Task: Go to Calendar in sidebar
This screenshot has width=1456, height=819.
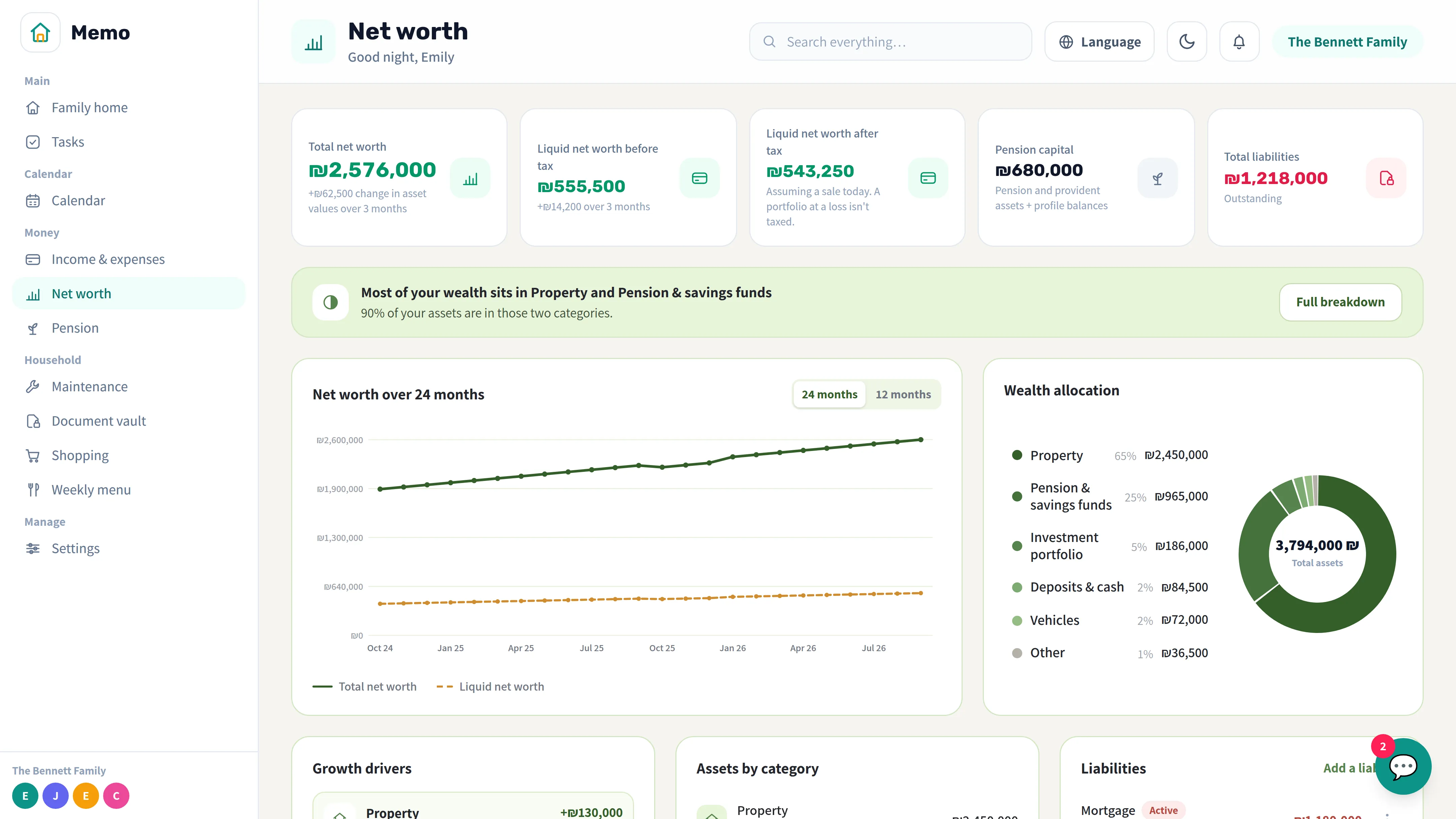Action: pyautogui.click(x=129, y=201)
